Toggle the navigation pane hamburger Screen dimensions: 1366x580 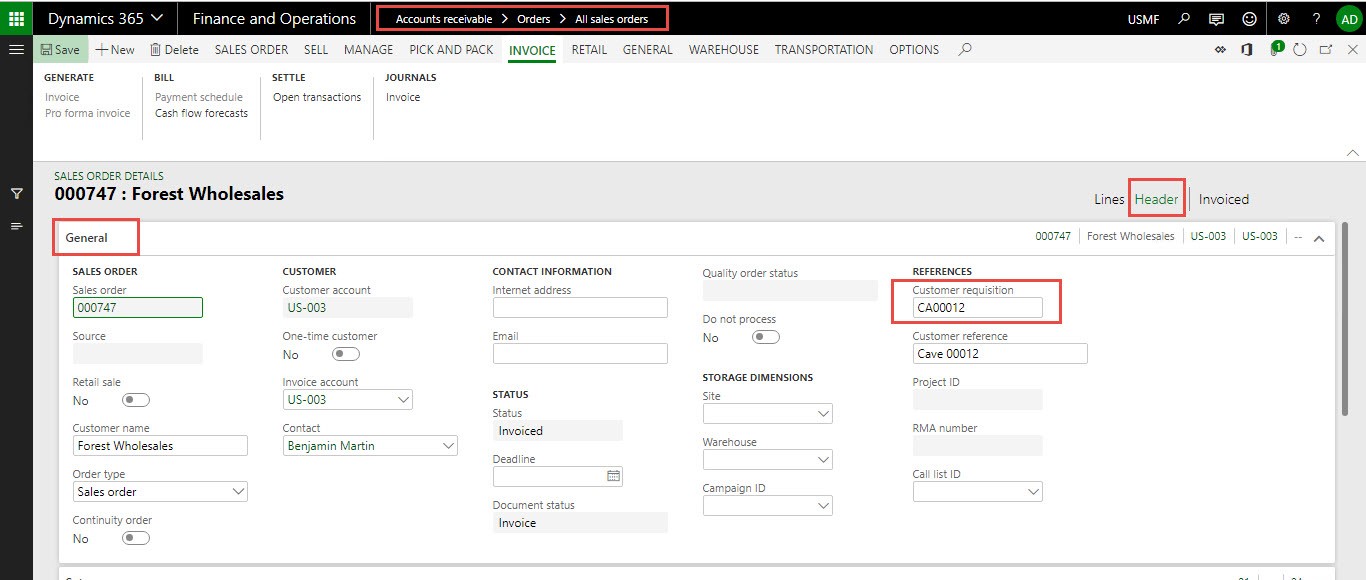pos(16,49)
